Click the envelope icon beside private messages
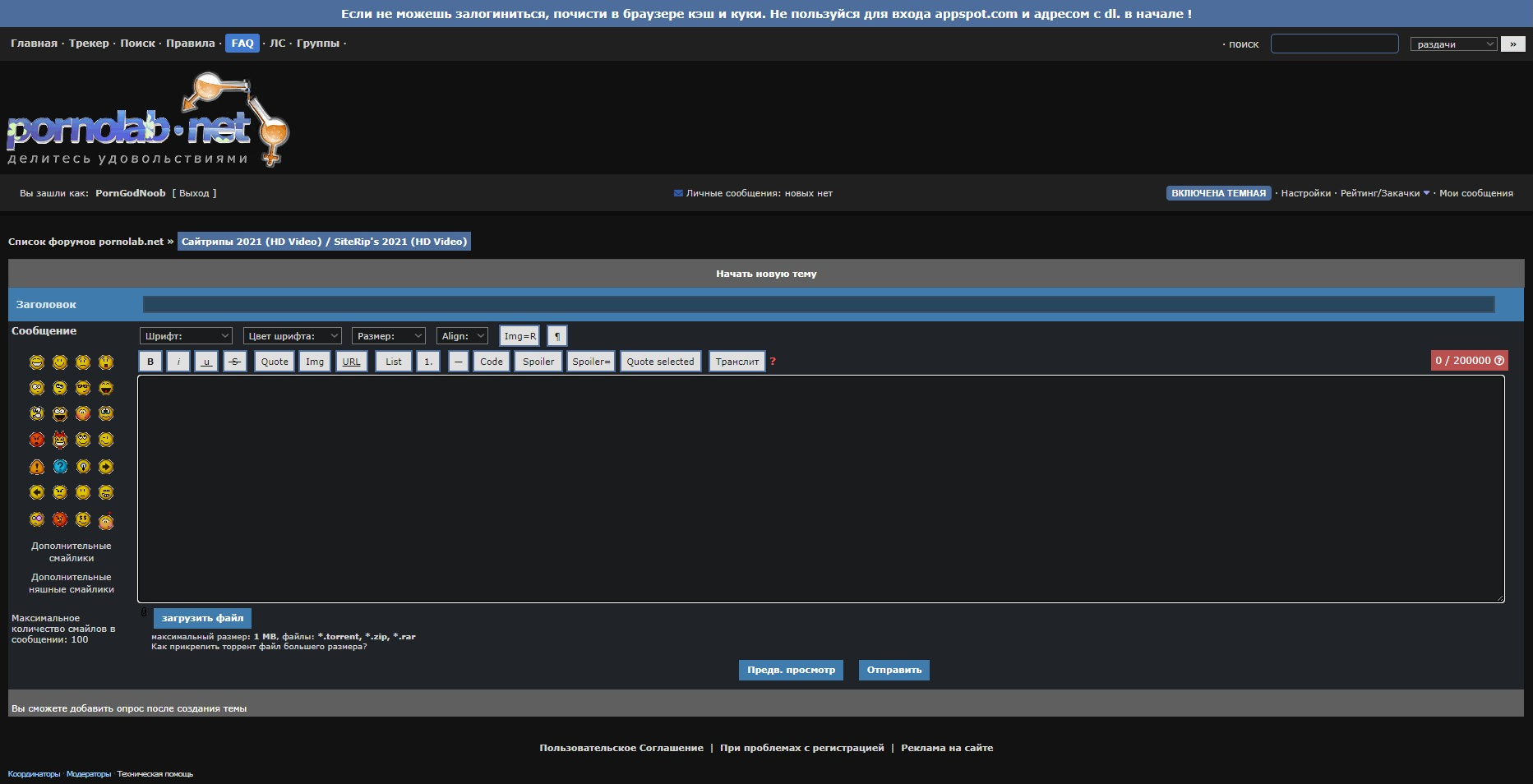1533x784 pixels. click(x=678, y=193)
